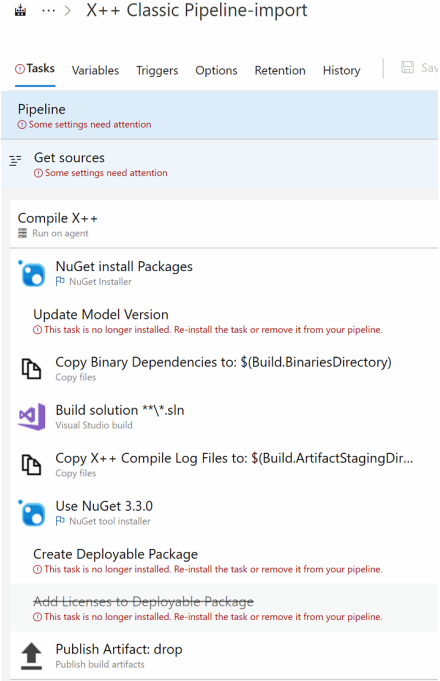Open the Compile X++ agent job

coord(224,224)
